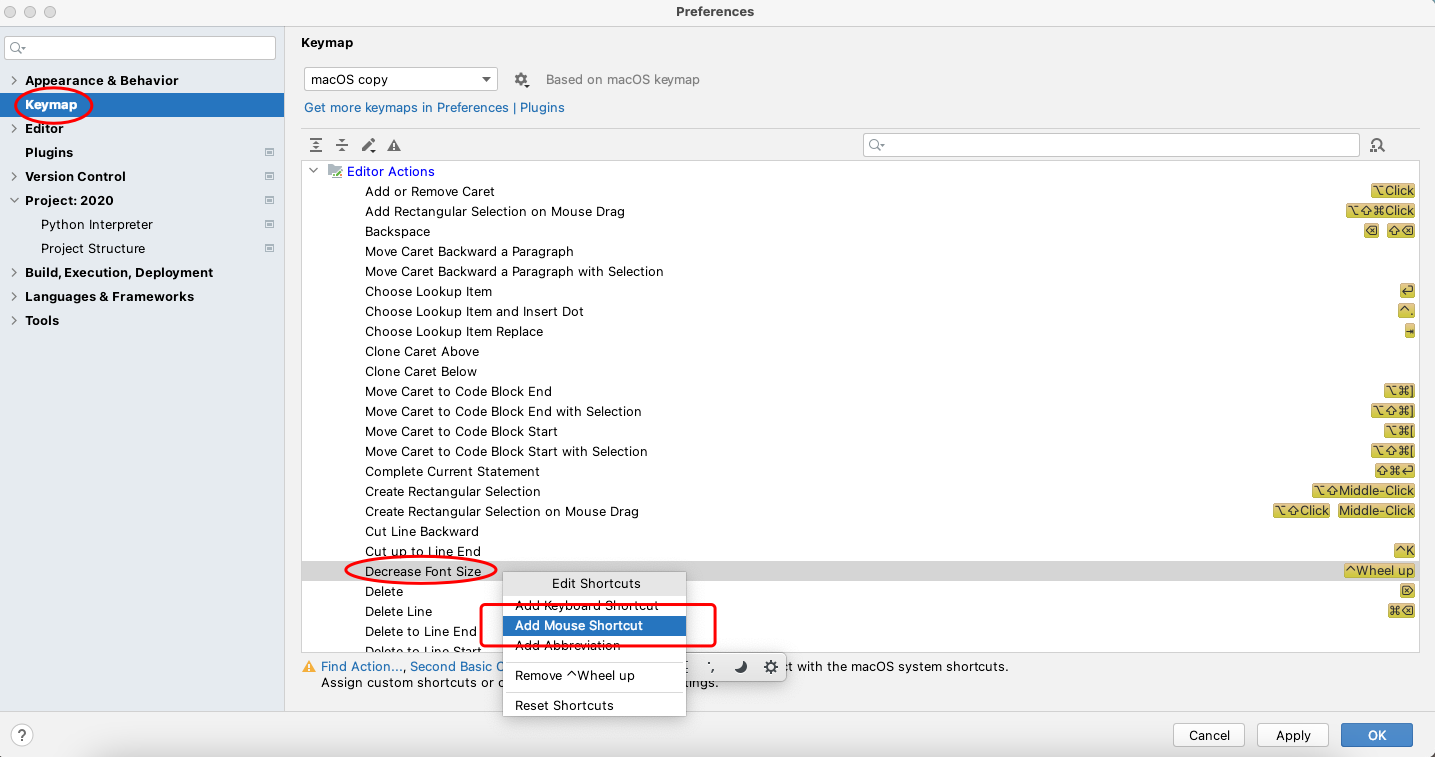Image resolution: width=1435 pixels, height=757 pixels.
Task: Click the Find Actions by Shortcut icon
Action: point(1377,145)
